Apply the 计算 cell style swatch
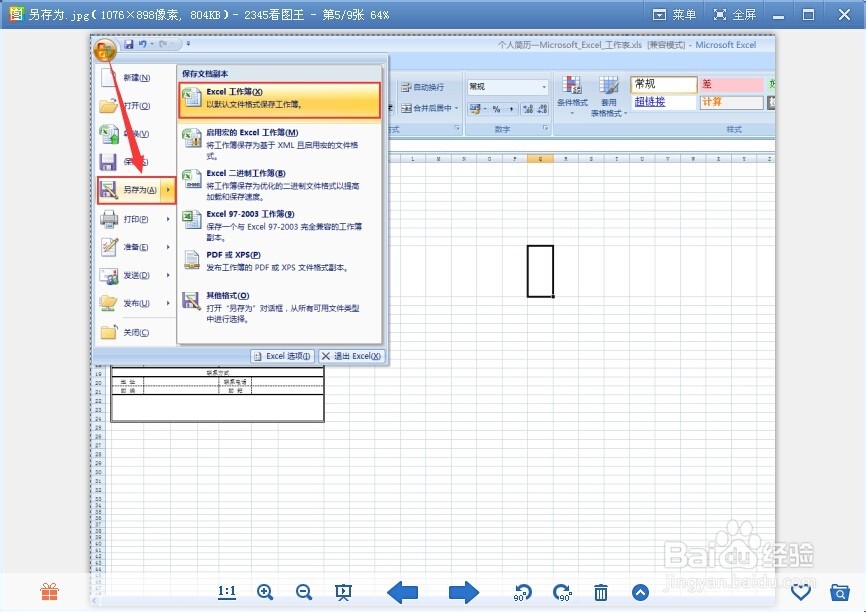The image size is (866, 612). tap(732, 102)
